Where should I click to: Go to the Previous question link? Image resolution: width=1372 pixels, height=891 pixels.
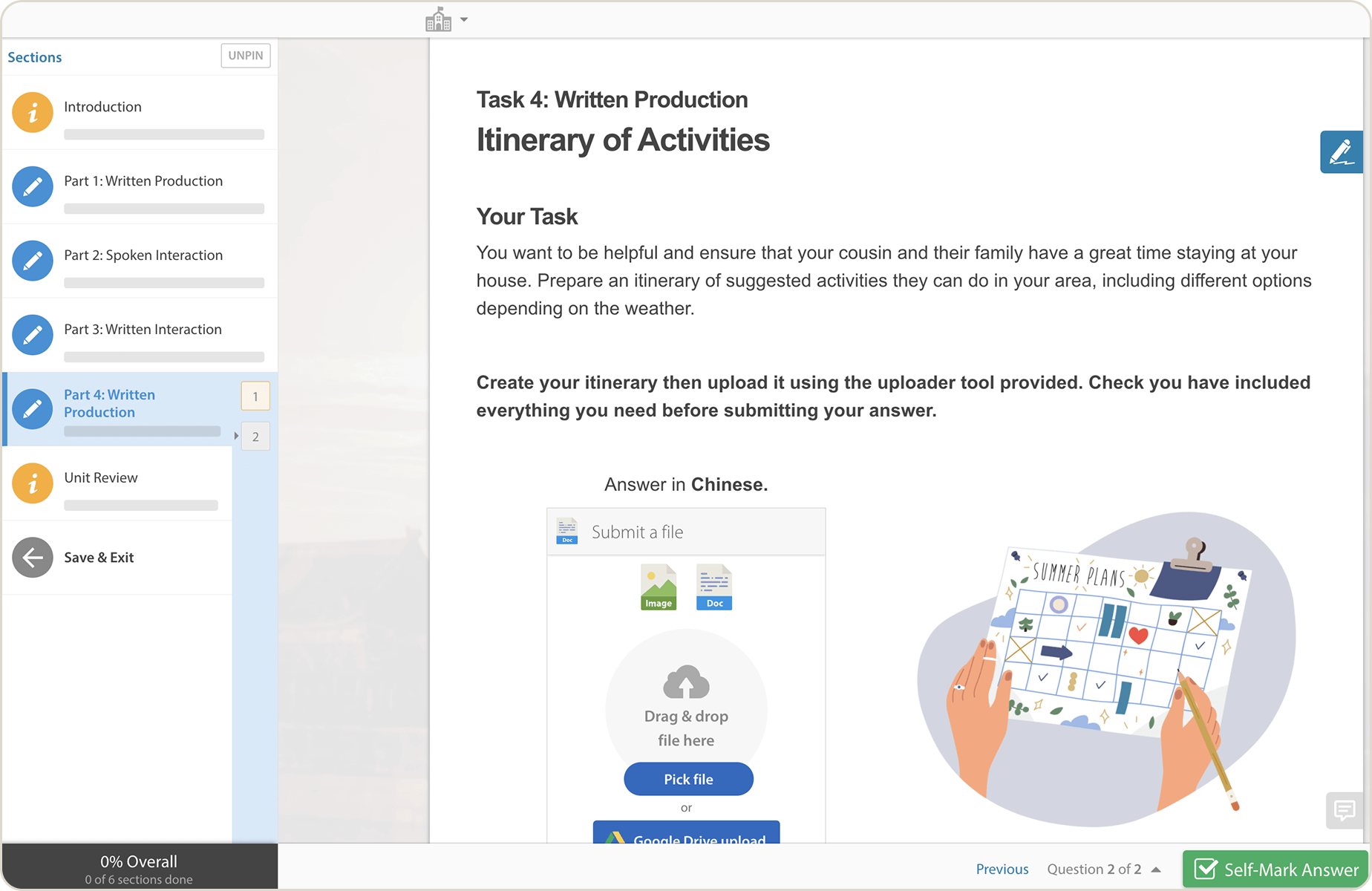pos(1002,869)
